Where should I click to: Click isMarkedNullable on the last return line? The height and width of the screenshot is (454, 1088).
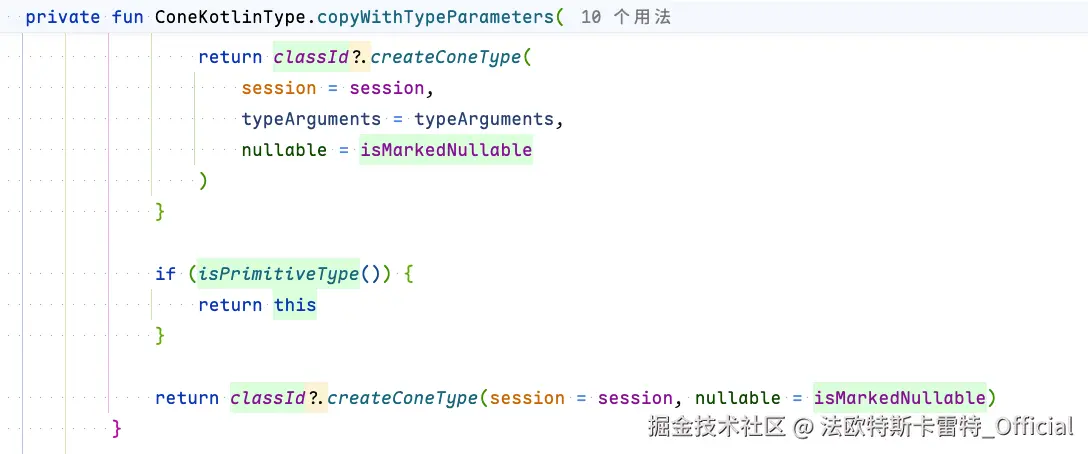click(x=900, y=398)
